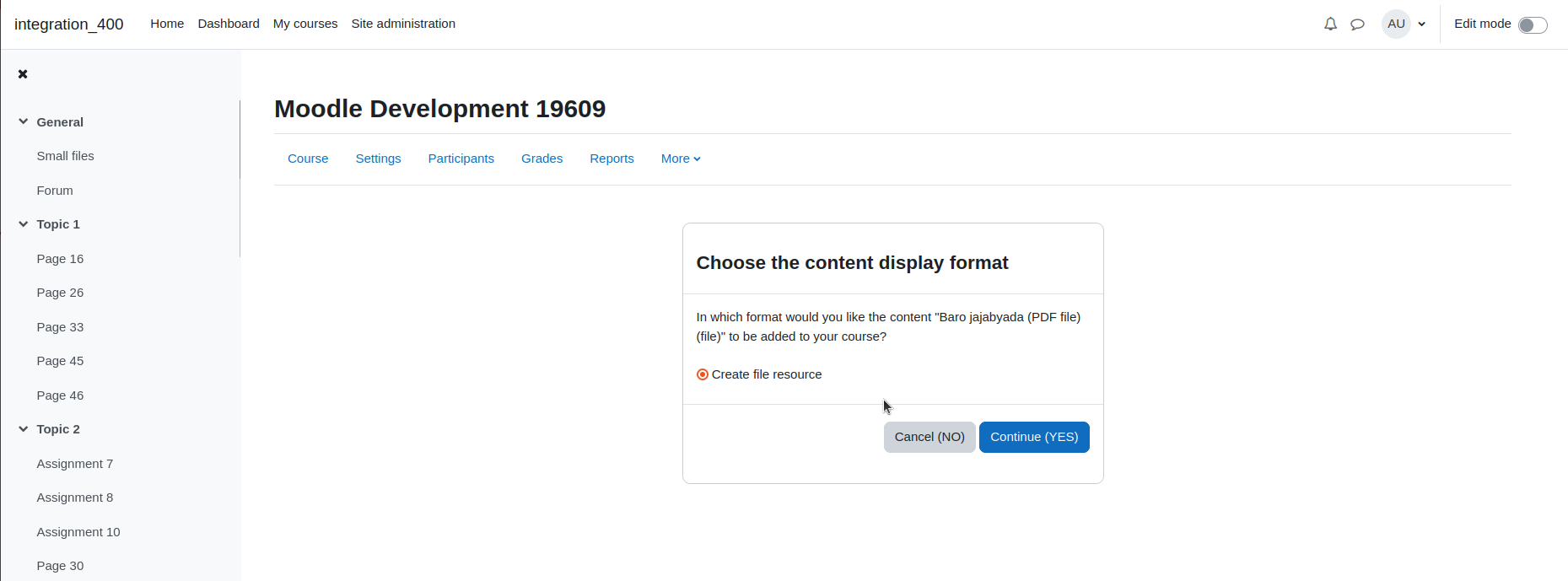1568x581 pixels.
Task: Toggle Edit mode switch
Action: [1533, 24]
